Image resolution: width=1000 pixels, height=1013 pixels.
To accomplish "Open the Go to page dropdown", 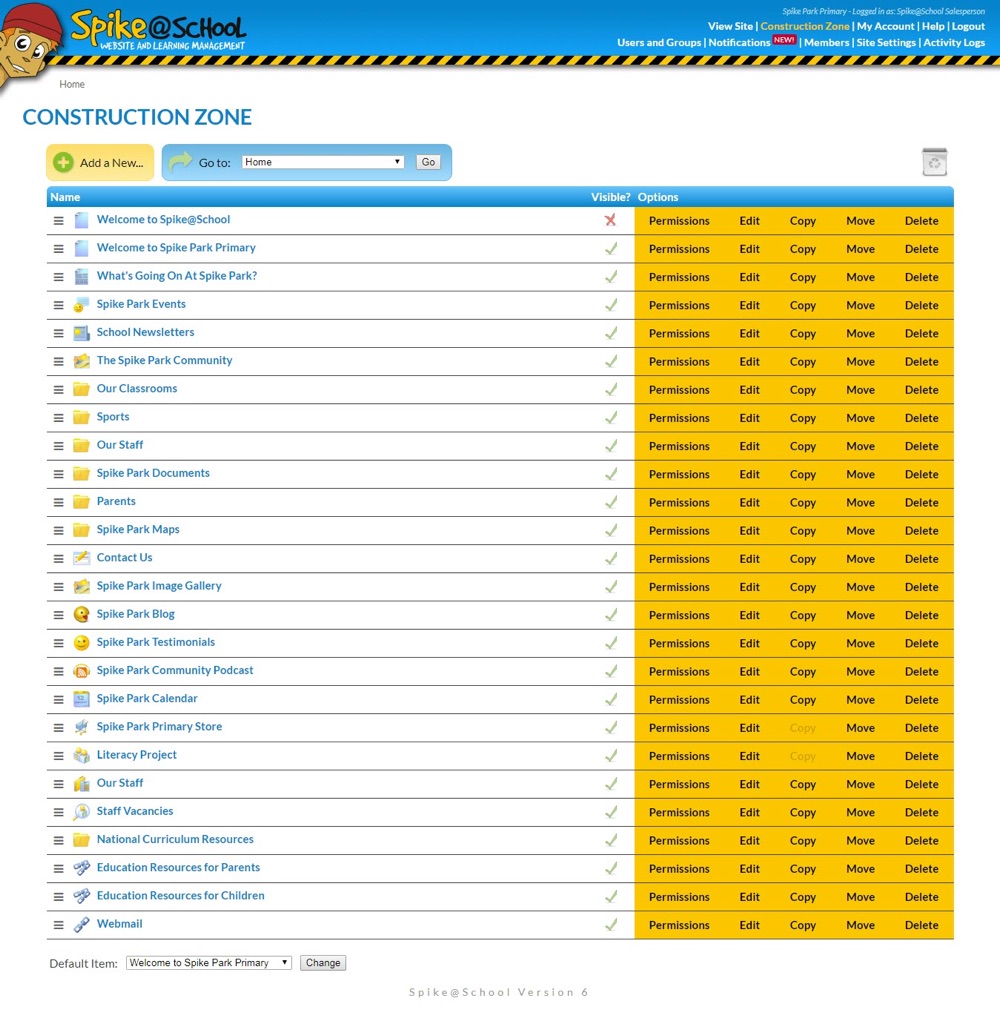I will tap(322, 162).
